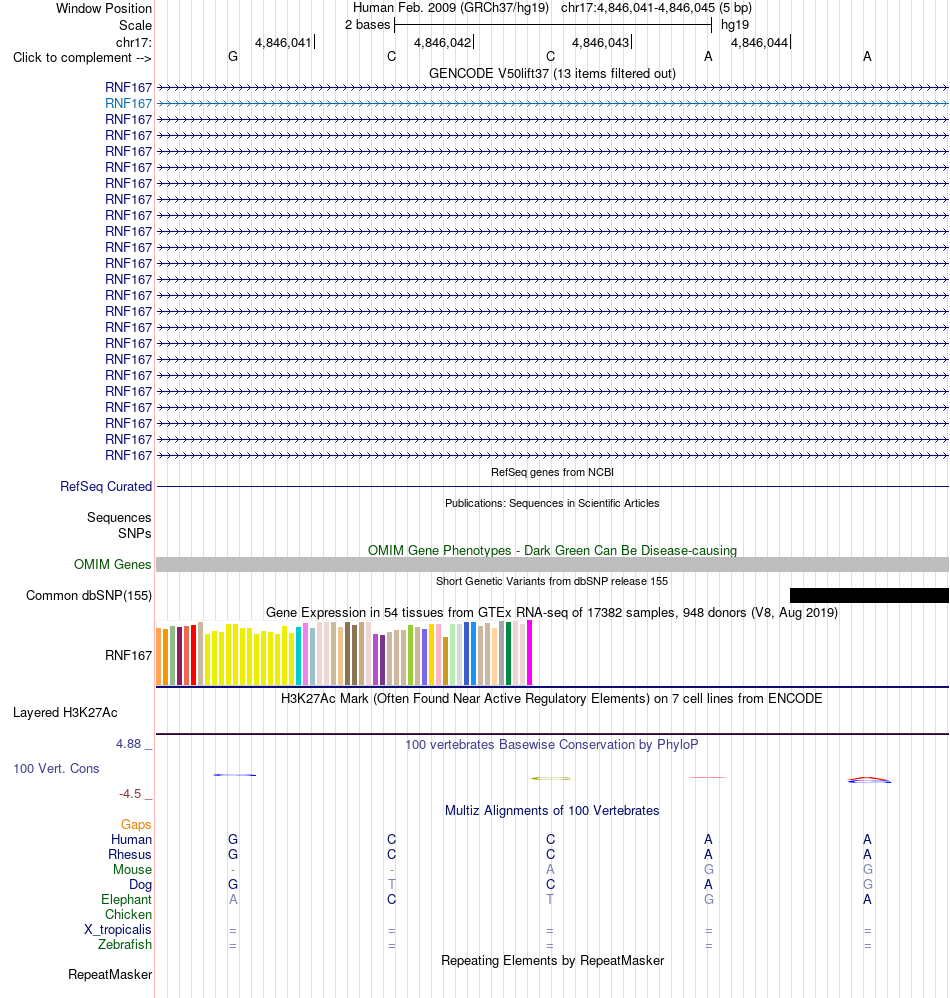Open the RefSeq Curated track label
The height and width of the screenshot is (998, 950).
pos(106,486)
